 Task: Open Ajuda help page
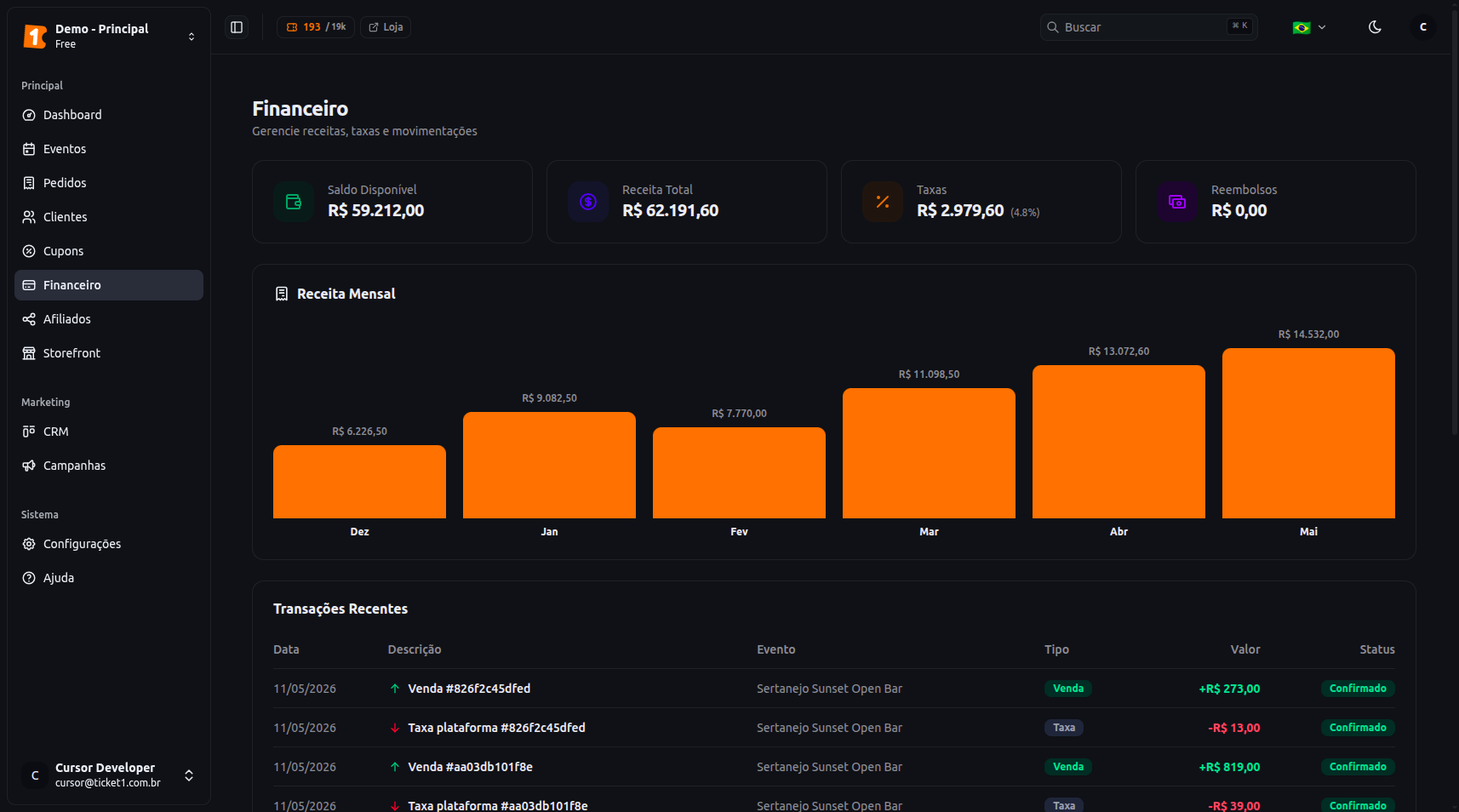(x=109, y=578)
